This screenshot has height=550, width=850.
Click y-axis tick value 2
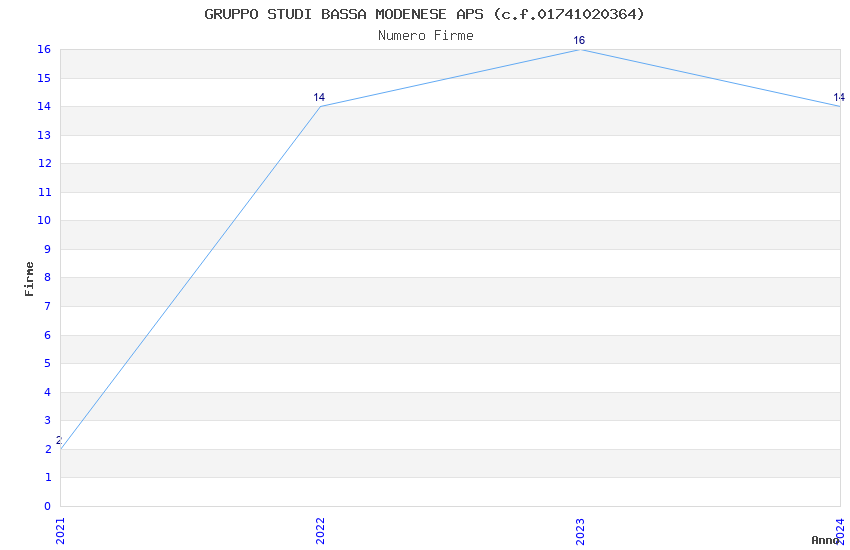(48, 449)
